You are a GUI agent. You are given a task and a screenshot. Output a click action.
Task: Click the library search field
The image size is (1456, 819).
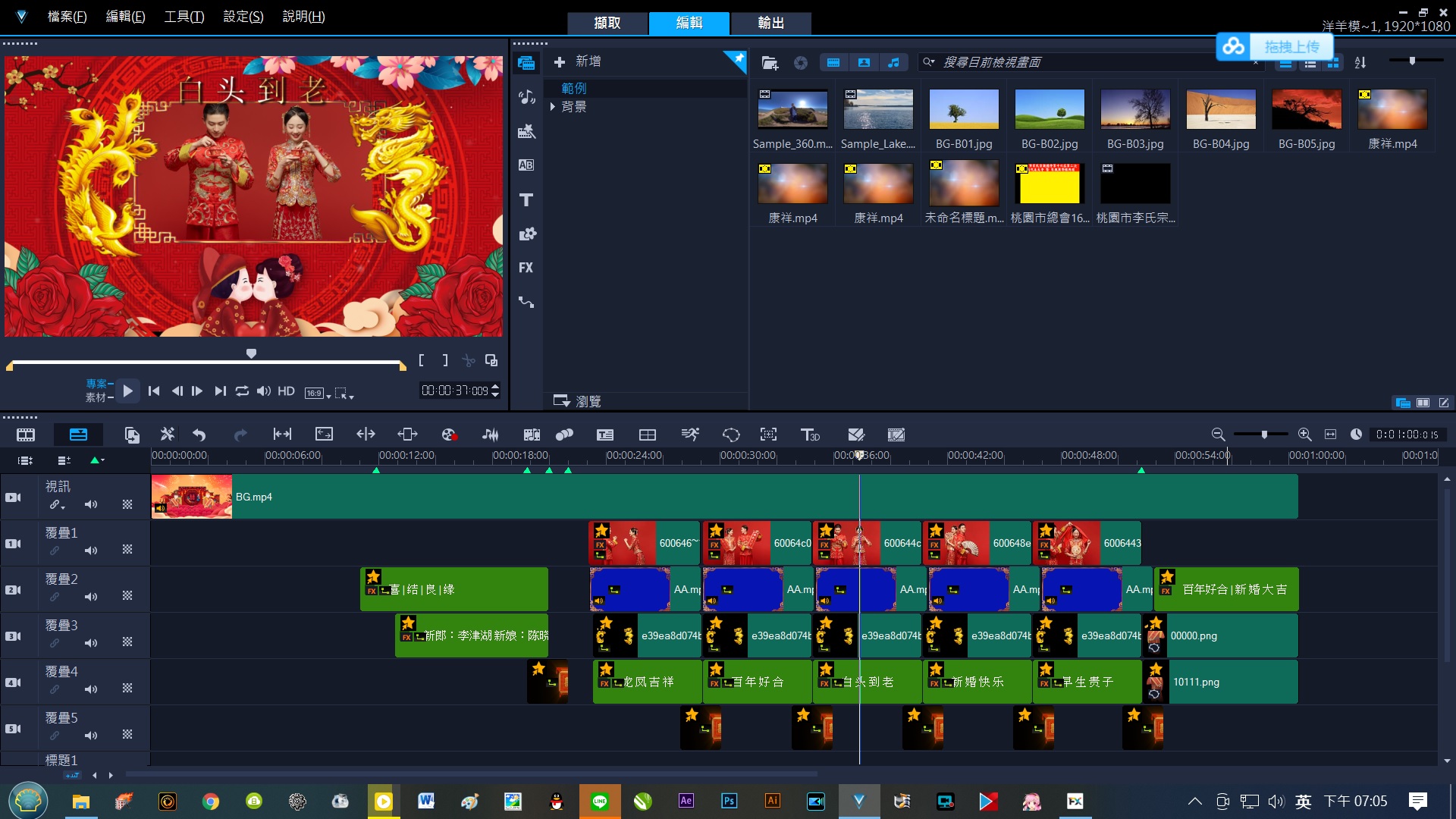tap(1092, 62)
